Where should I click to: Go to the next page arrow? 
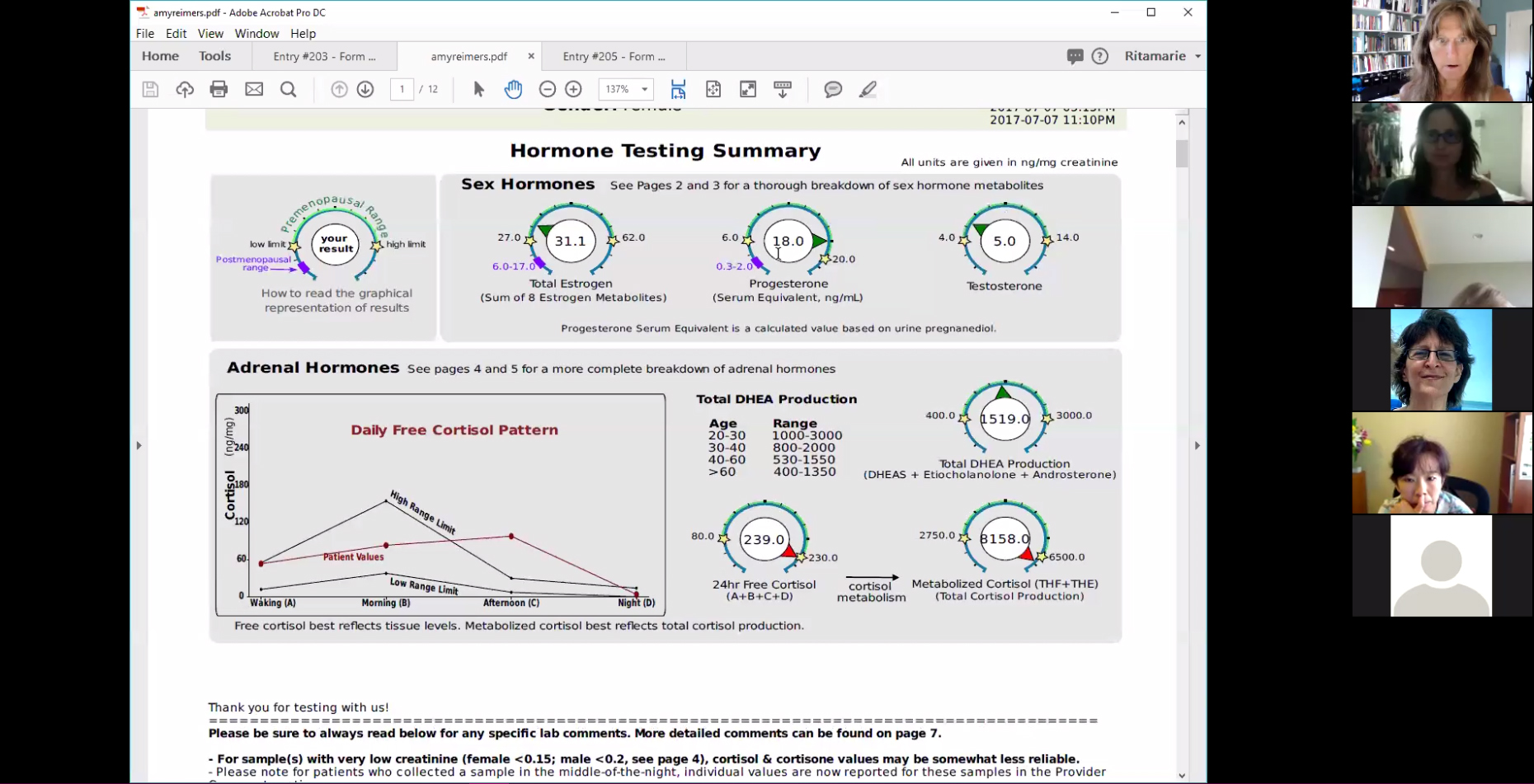[365, 89]
